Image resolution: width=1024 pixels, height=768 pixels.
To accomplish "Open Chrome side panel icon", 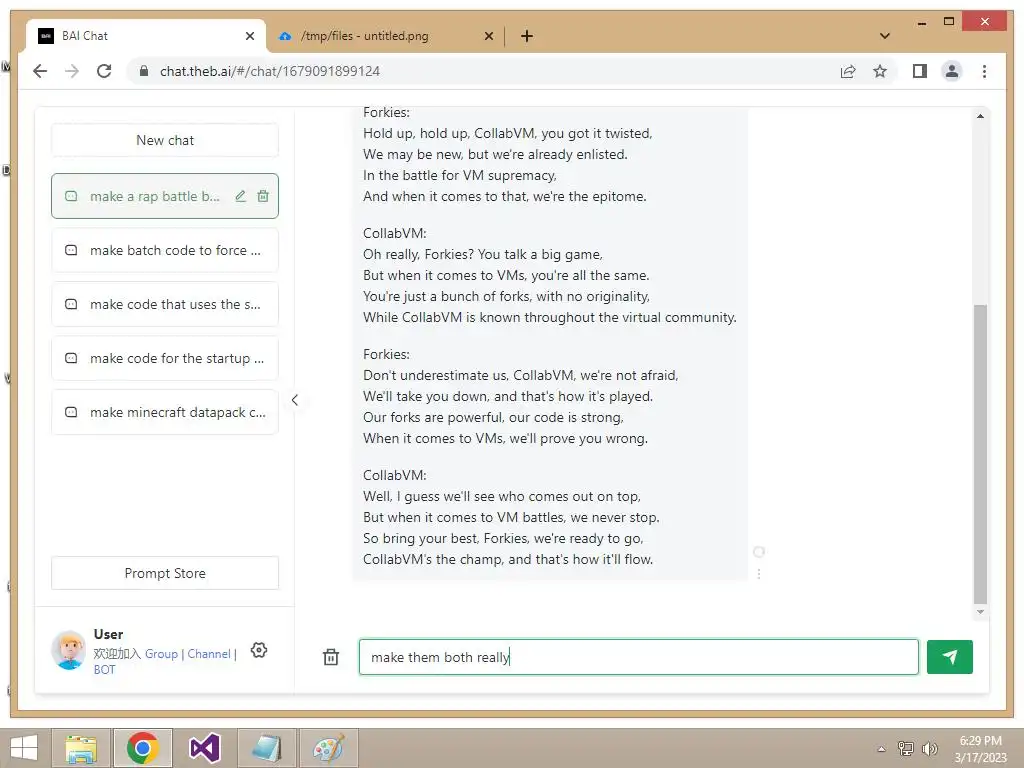I will click(920, 71).
